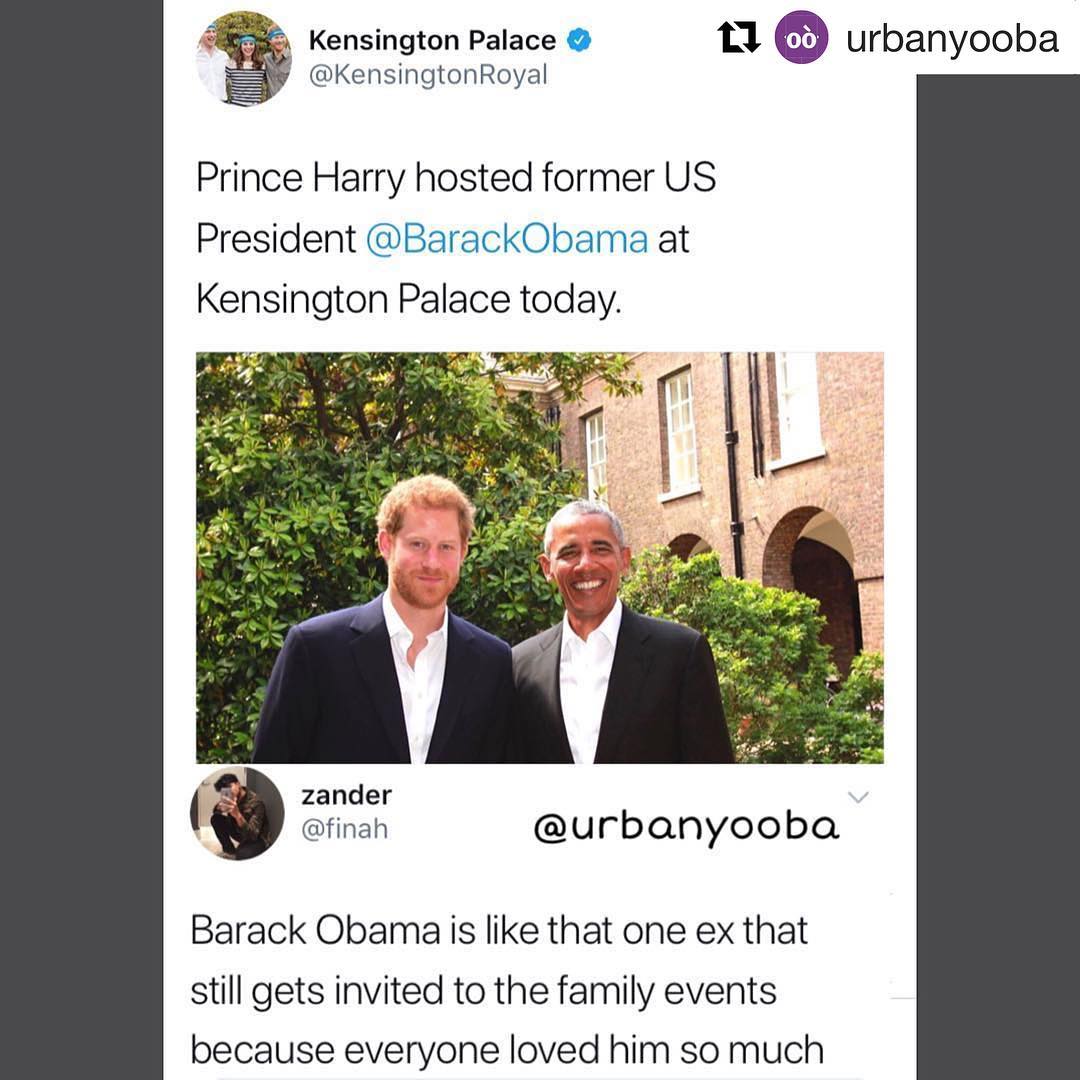Open zander's profile picture
The width and height of the screenshot is (1080, 1080).
pos(237,814)
